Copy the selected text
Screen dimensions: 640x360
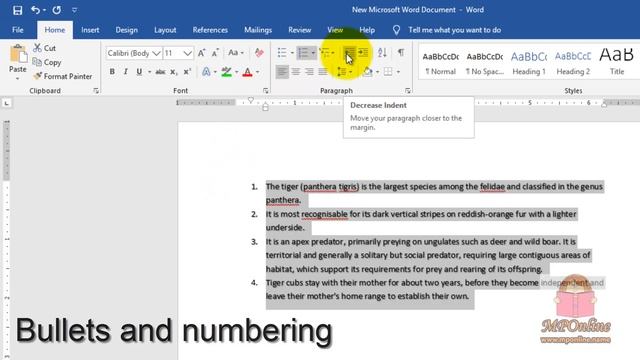[x=47, y=62]
